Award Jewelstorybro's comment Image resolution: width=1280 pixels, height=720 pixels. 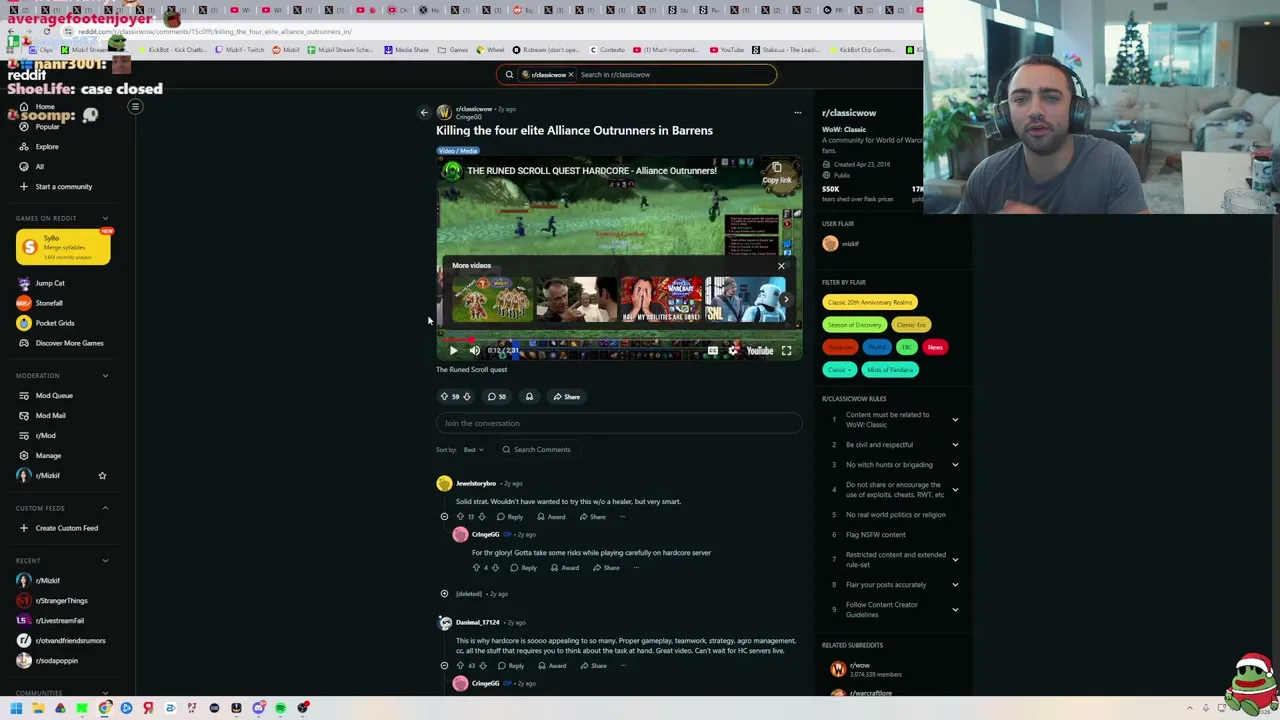click(x=551, y=517)
